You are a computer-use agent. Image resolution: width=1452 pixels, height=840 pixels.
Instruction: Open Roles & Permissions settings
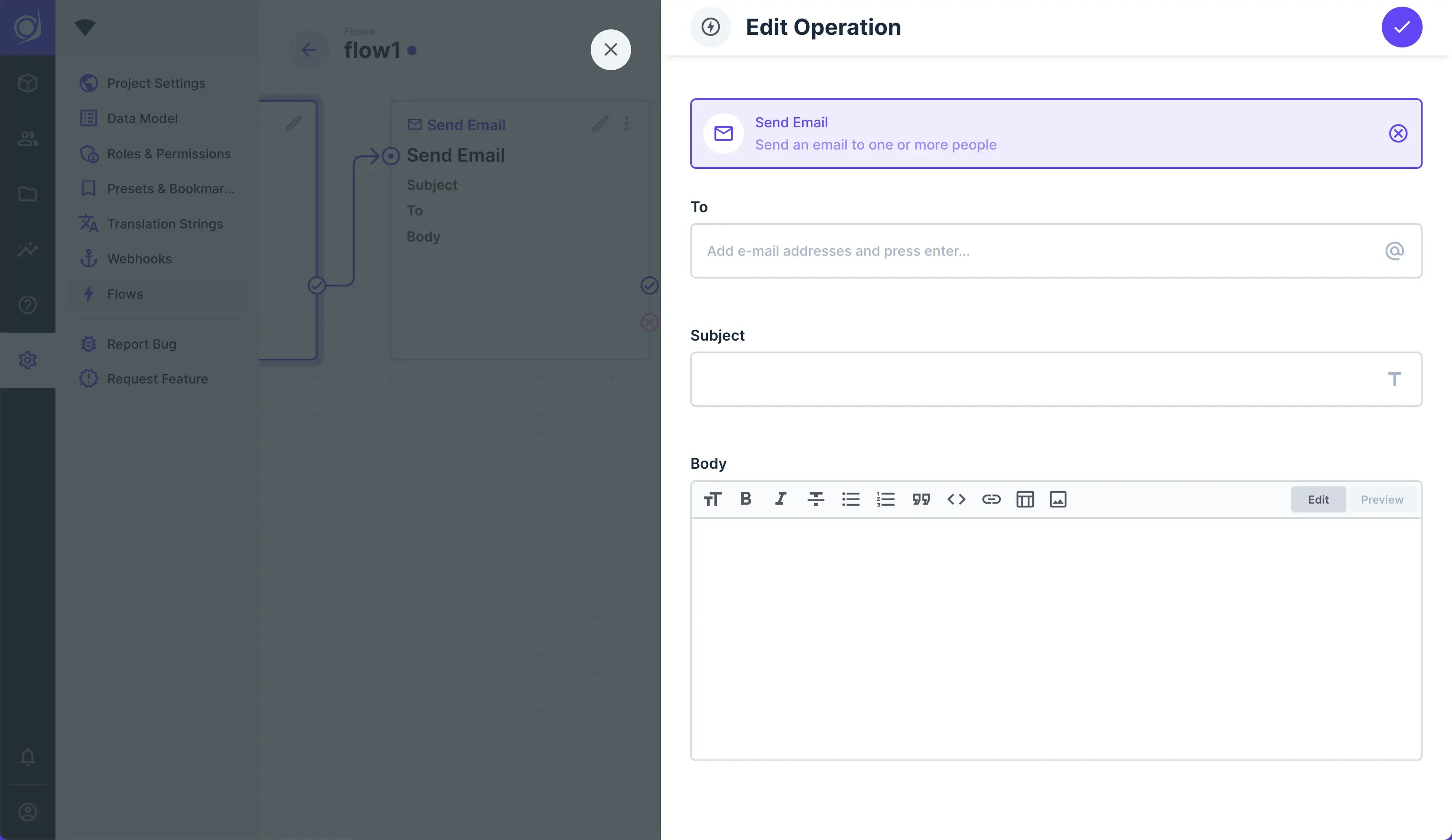click(168, 154)
